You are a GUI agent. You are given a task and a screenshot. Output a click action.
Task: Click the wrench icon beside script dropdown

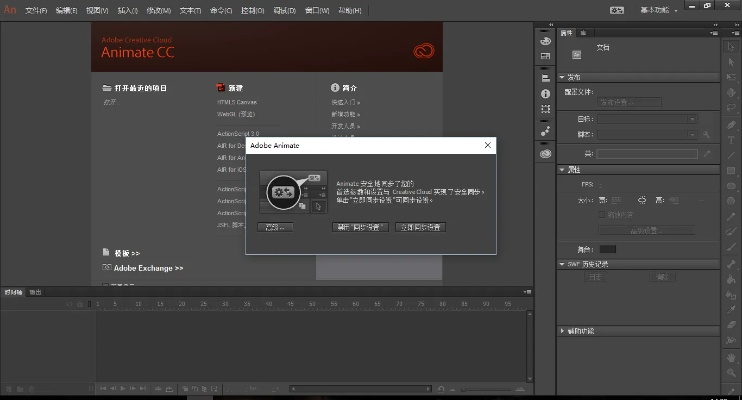point(706,135)
